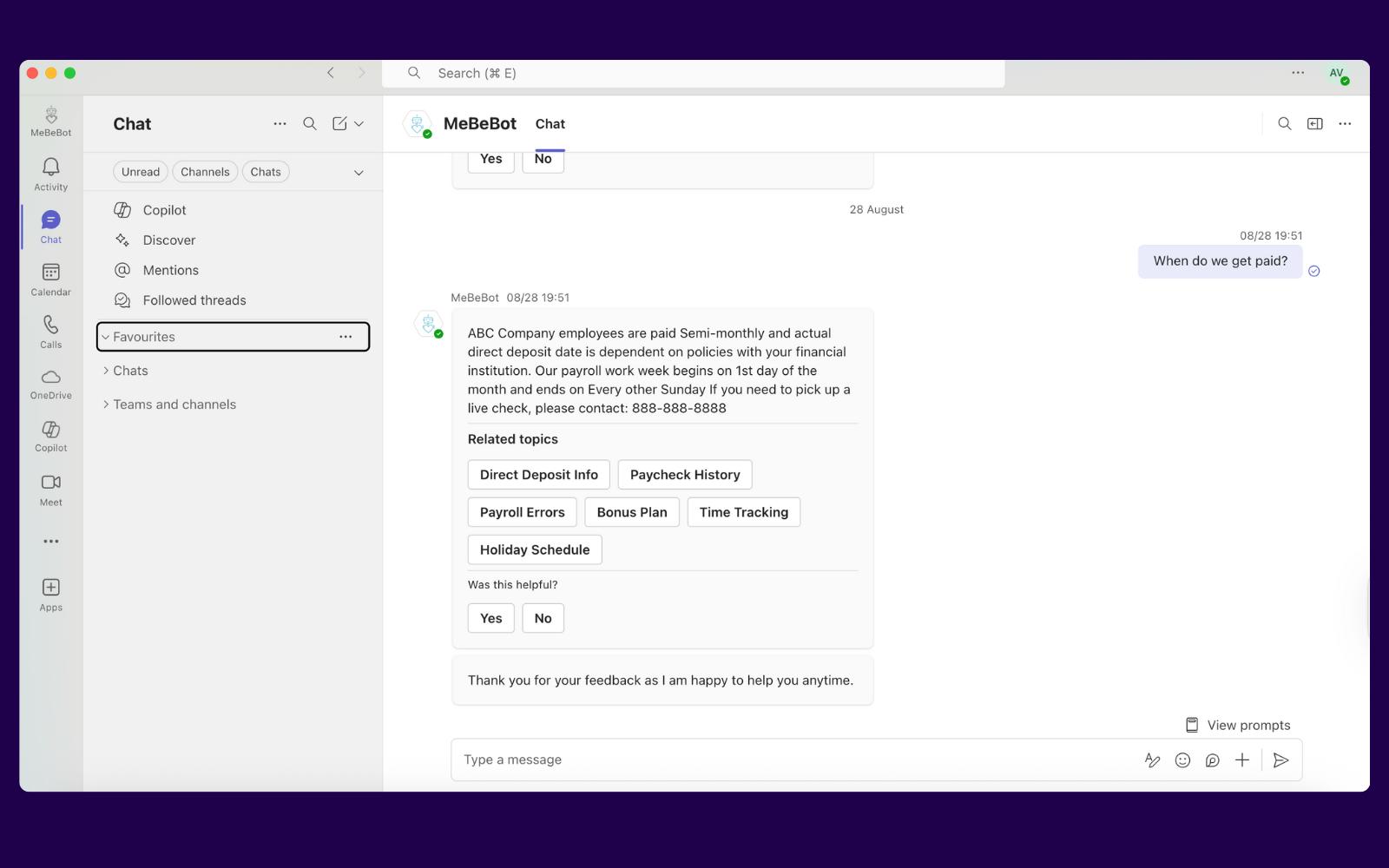
Task: Open new chat dropdown arrow
Action: (359, 124)
